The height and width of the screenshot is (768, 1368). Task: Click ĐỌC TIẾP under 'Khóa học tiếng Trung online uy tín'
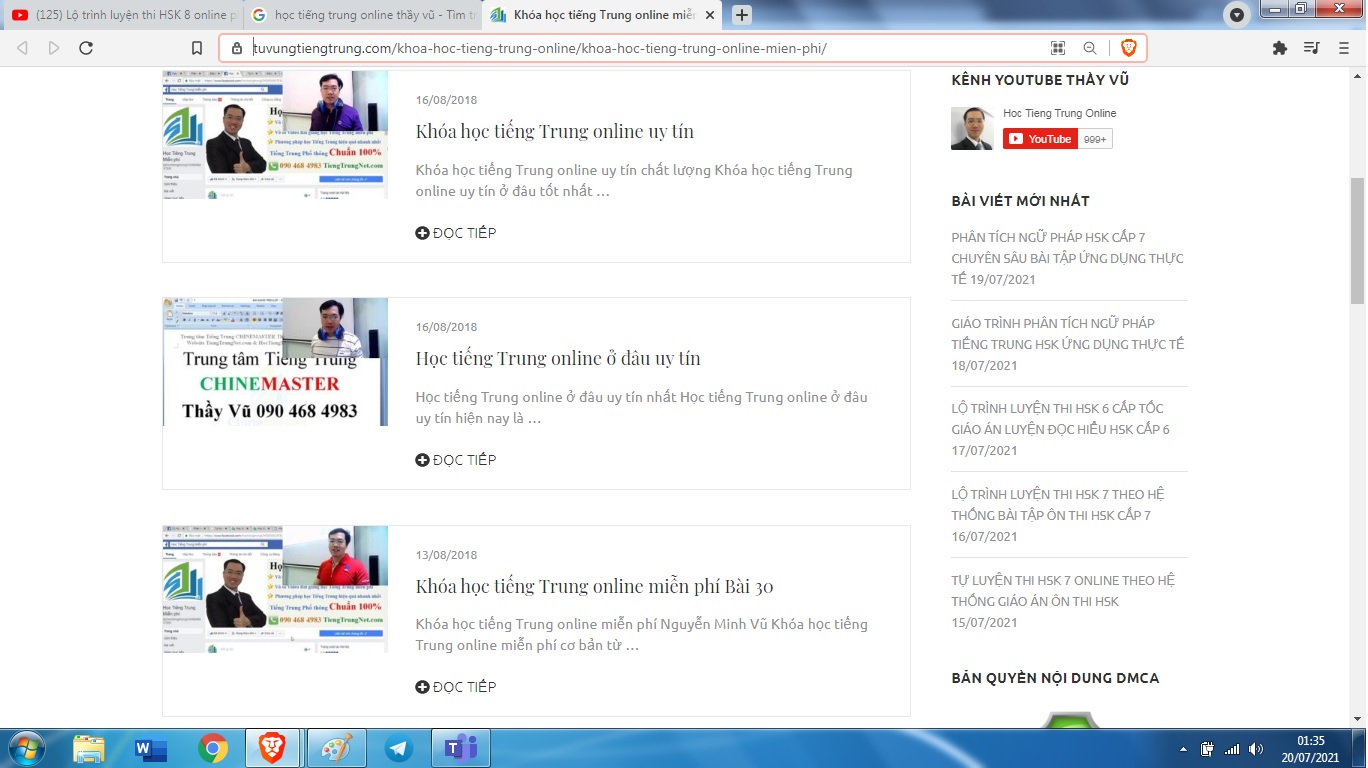pyautogui.click(x=456, y=233)
